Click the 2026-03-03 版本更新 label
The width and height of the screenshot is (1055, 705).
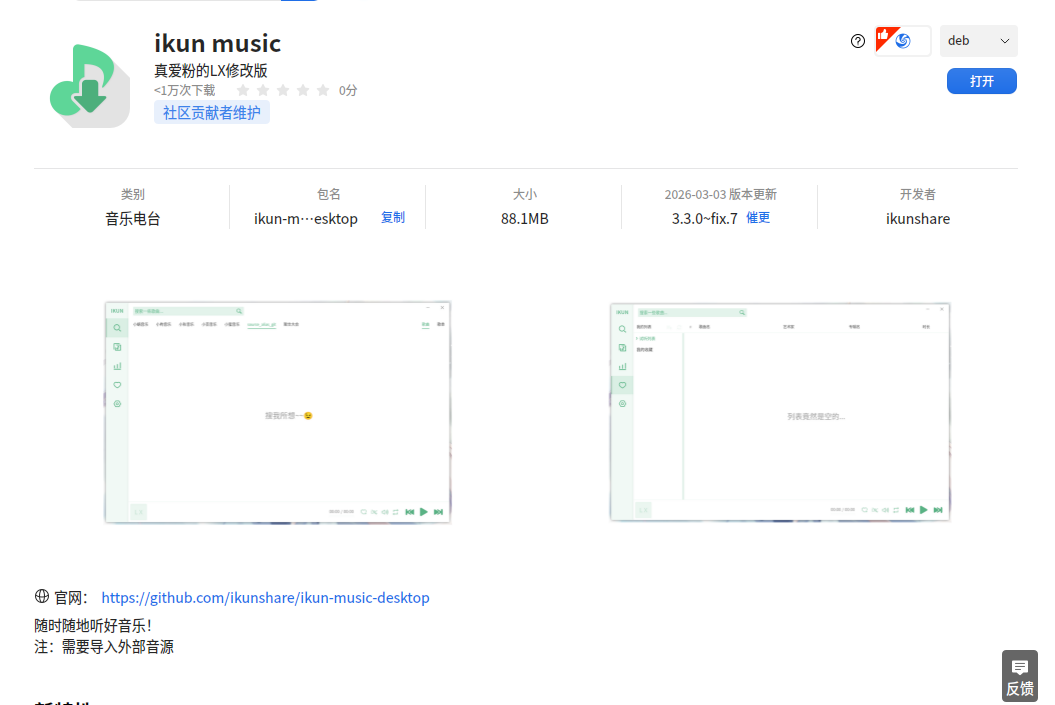point(721,194)
